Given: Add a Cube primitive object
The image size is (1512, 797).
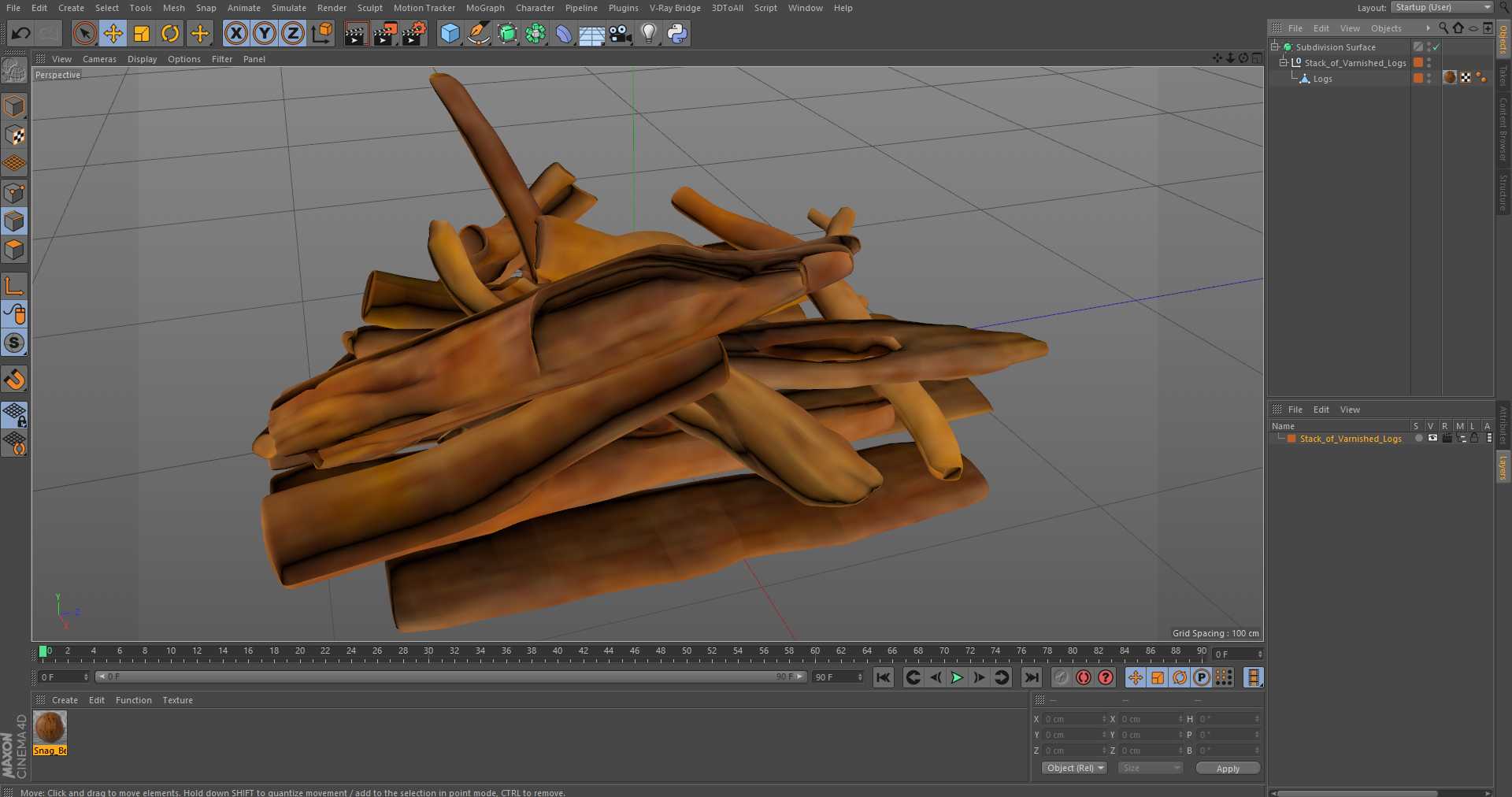Looking at the screenshot, I should pyautogui.click(x=450, y=33).
